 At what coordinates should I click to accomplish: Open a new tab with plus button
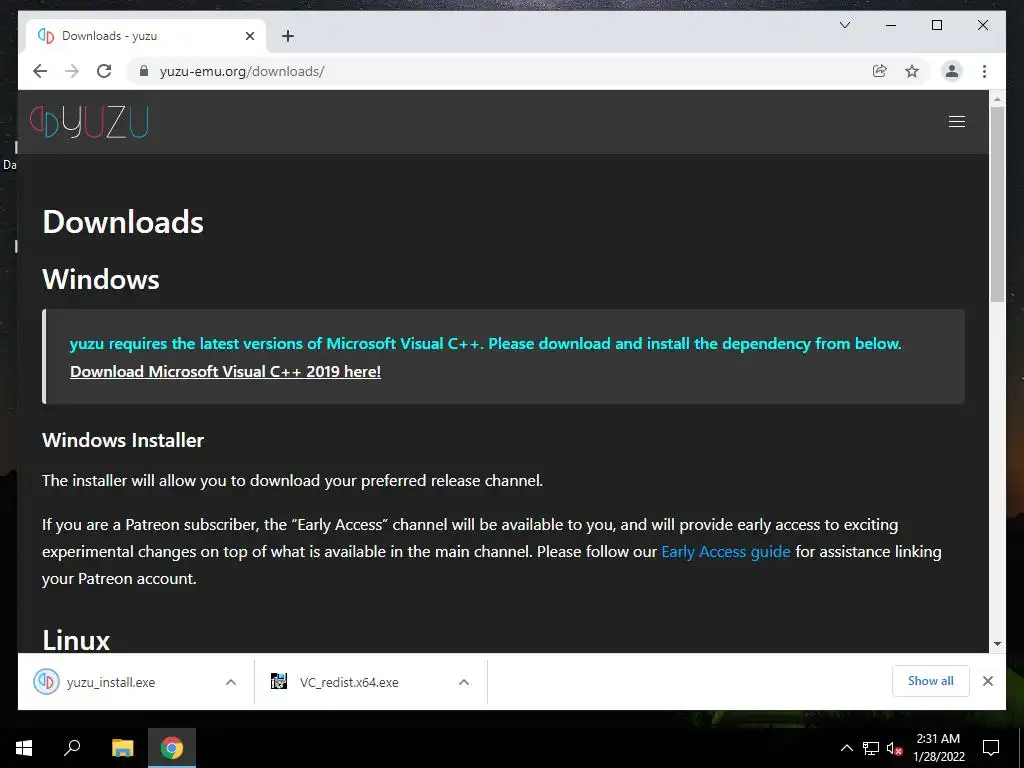tap(288, 36)
